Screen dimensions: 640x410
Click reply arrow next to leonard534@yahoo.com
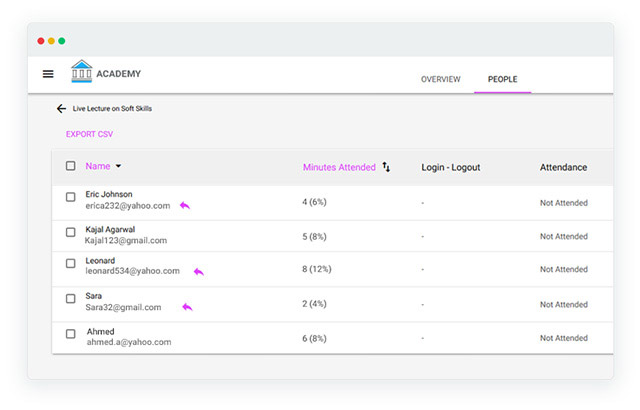[199, 272]
